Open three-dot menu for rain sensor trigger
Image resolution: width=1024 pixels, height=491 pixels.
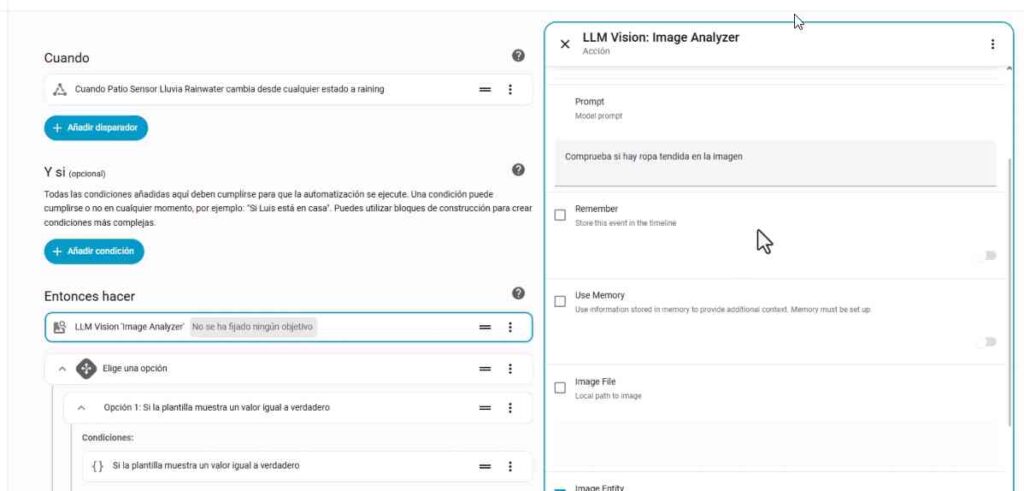[x=510, y=89]
